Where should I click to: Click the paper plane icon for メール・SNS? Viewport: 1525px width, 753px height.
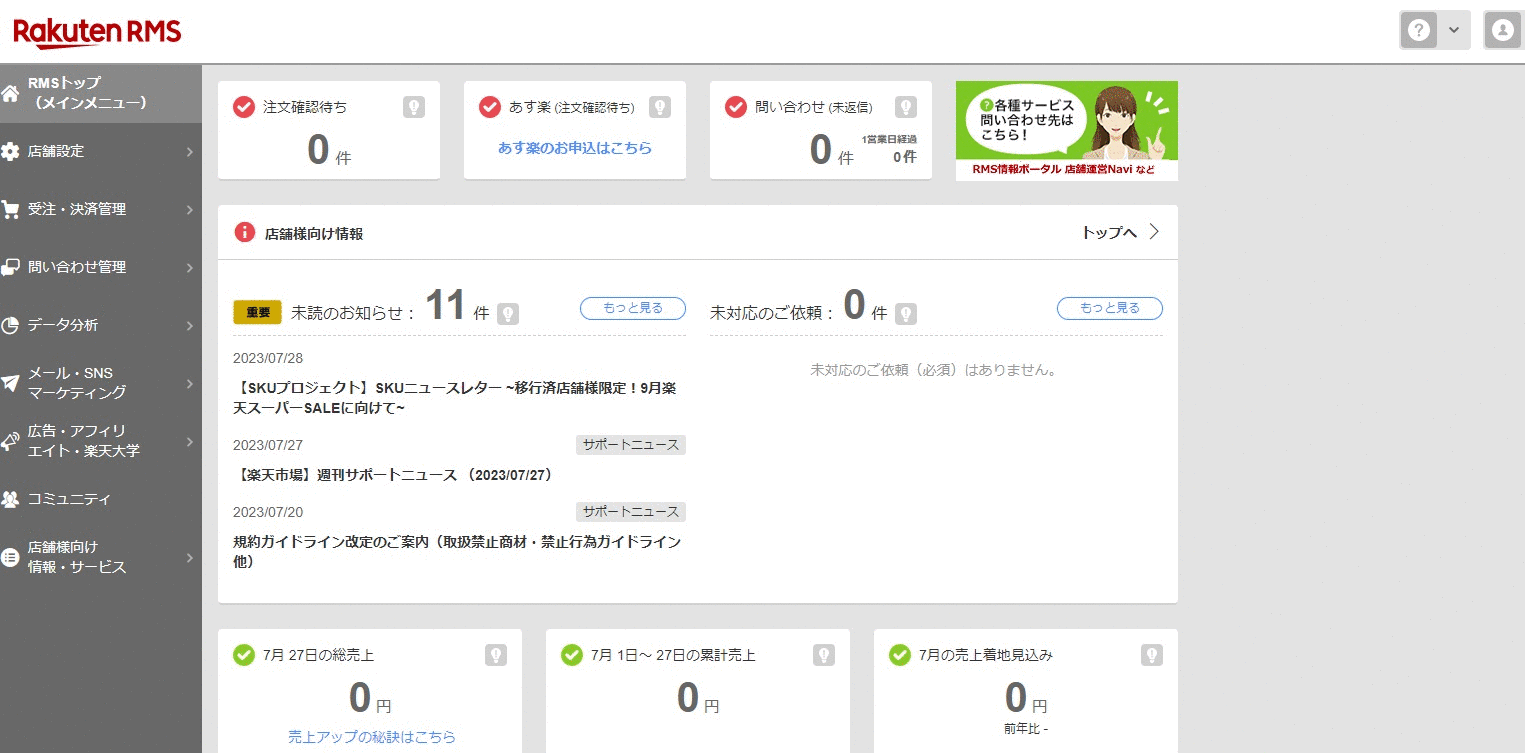pos(10,383)
